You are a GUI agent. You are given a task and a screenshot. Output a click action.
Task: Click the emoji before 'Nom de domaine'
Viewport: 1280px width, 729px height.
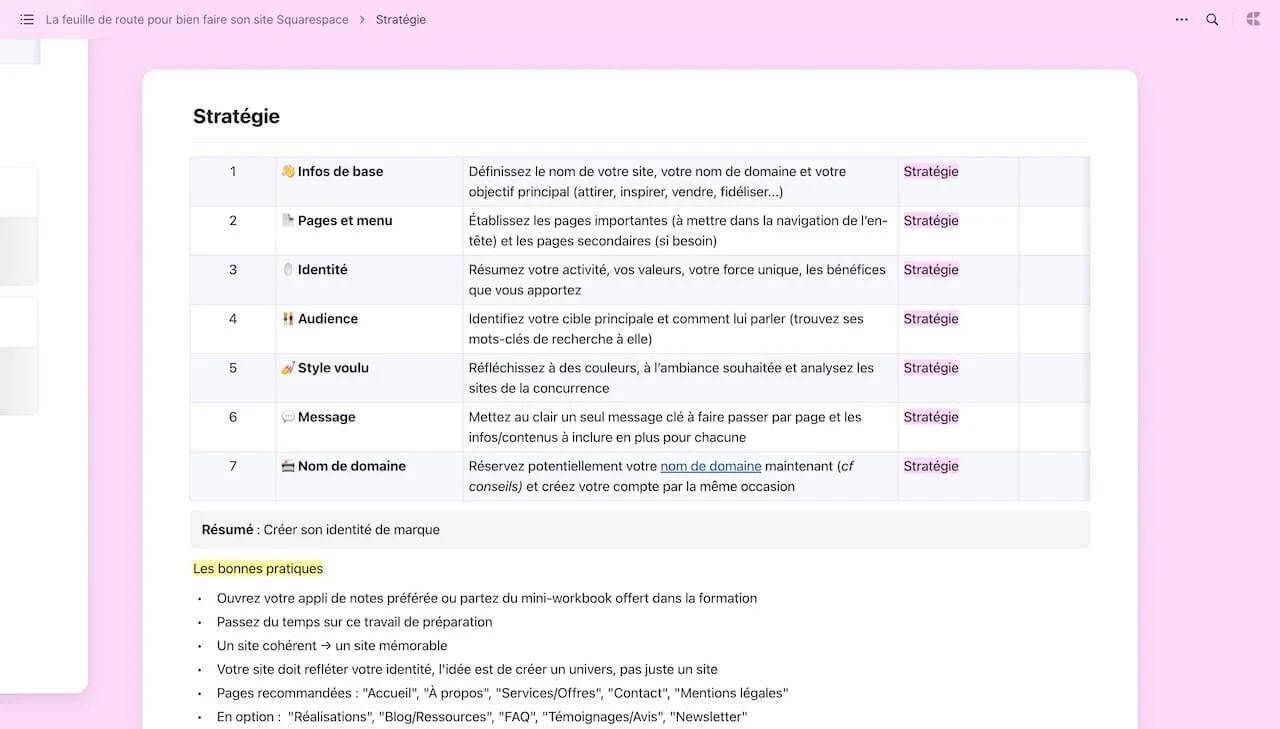tap(288, 465)
